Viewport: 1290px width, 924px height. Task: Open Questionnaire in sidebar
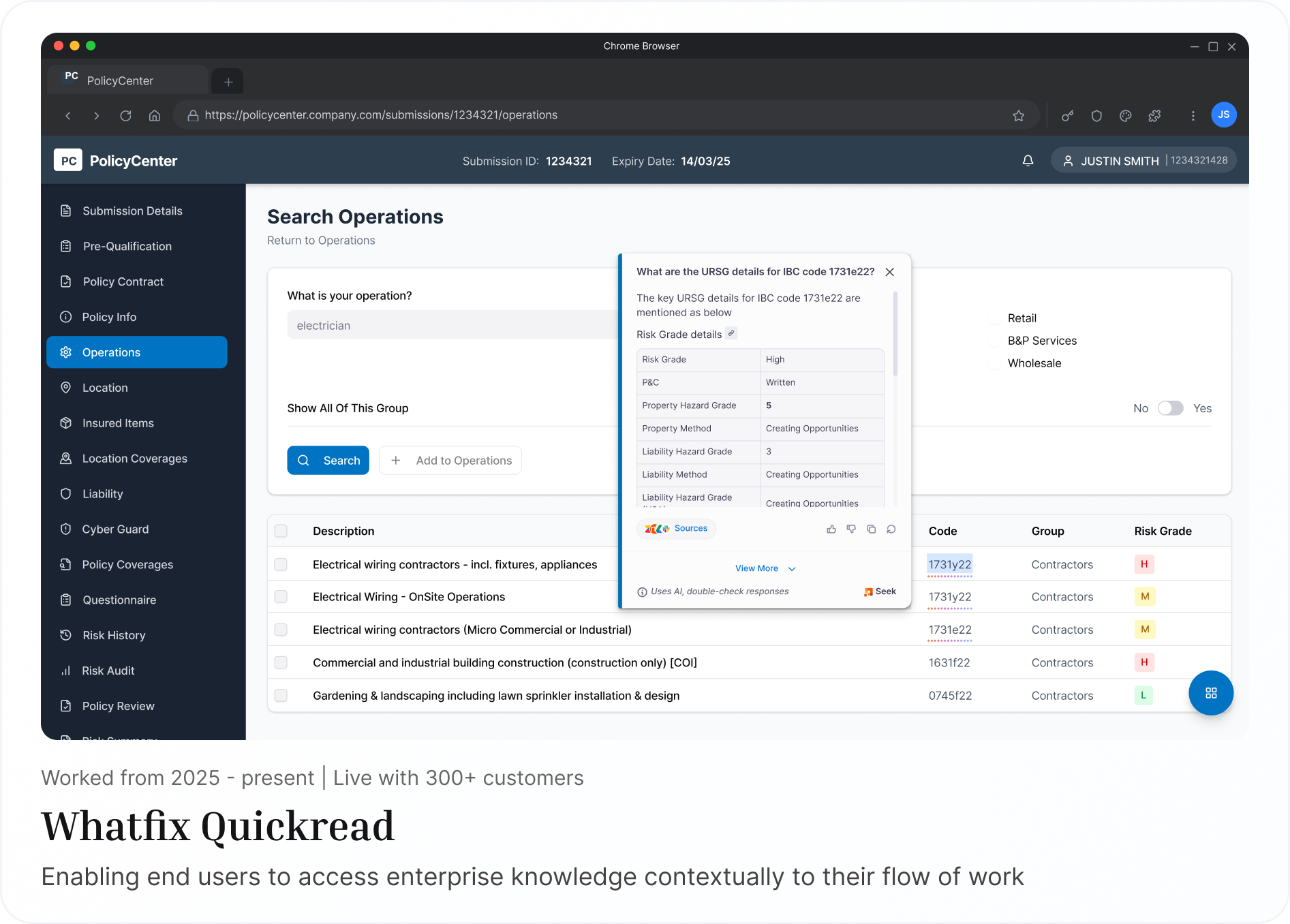136,600
